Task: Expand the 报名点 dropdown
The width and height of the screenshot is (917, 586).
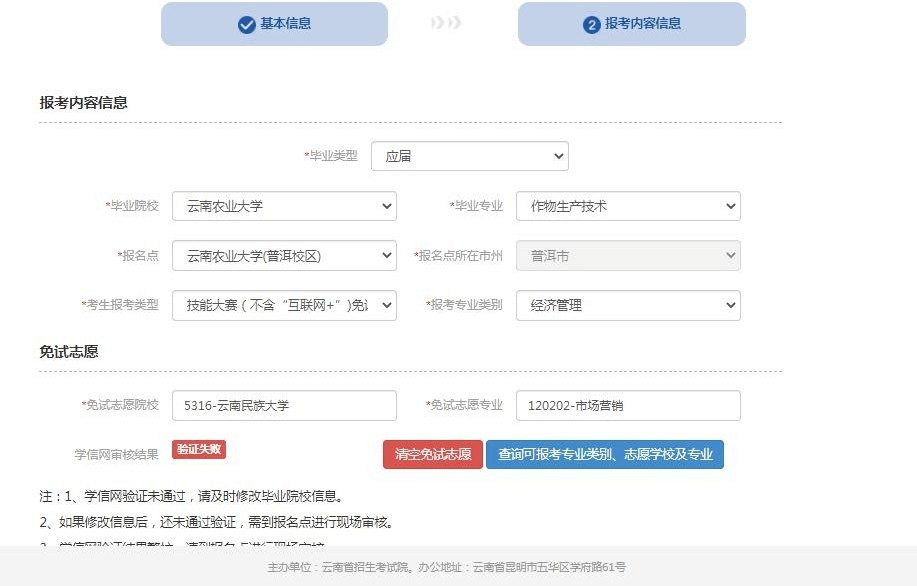Action: pos(284,256)
